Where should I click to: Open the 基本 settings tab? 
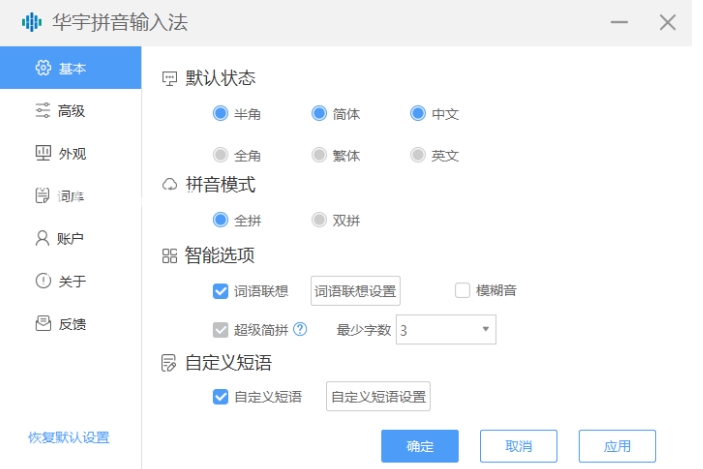[x=70, y=67]
